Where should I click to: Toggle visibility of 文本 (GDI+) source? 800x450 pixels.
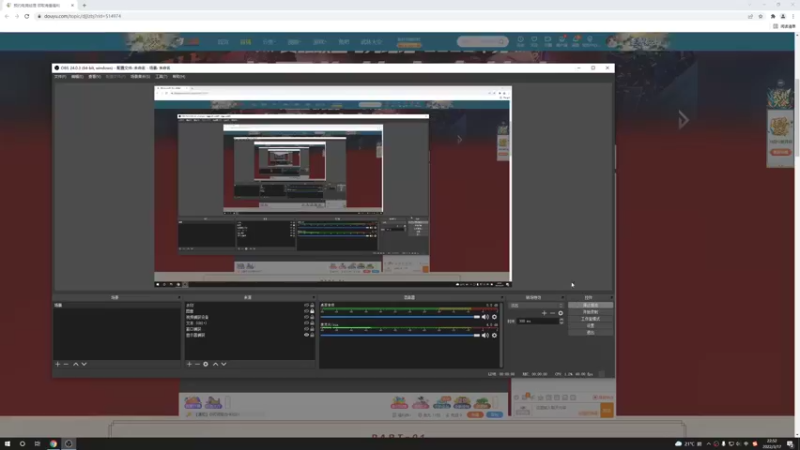click(307, 323)
